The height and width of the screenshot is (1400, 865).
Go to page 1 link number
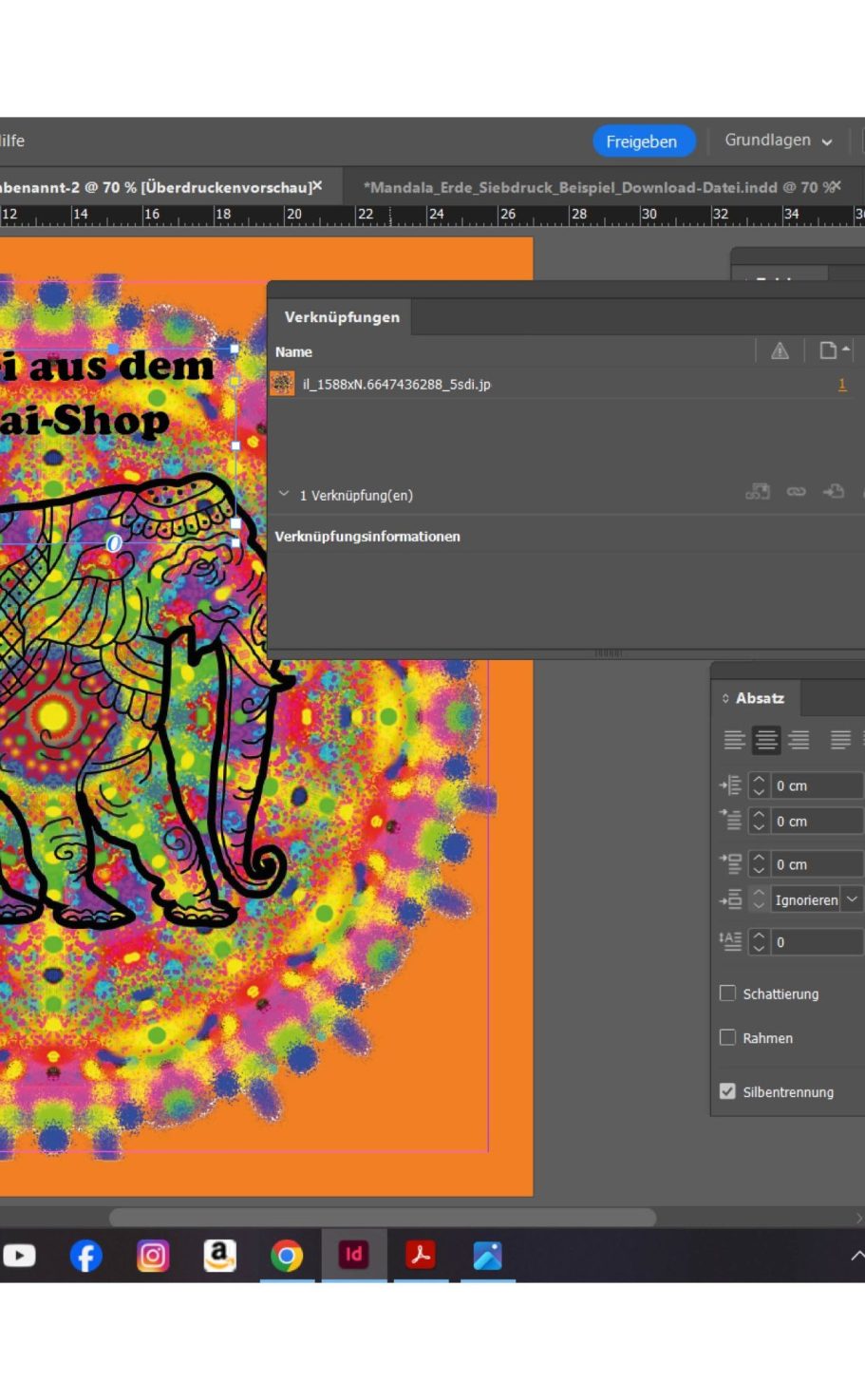842,384
